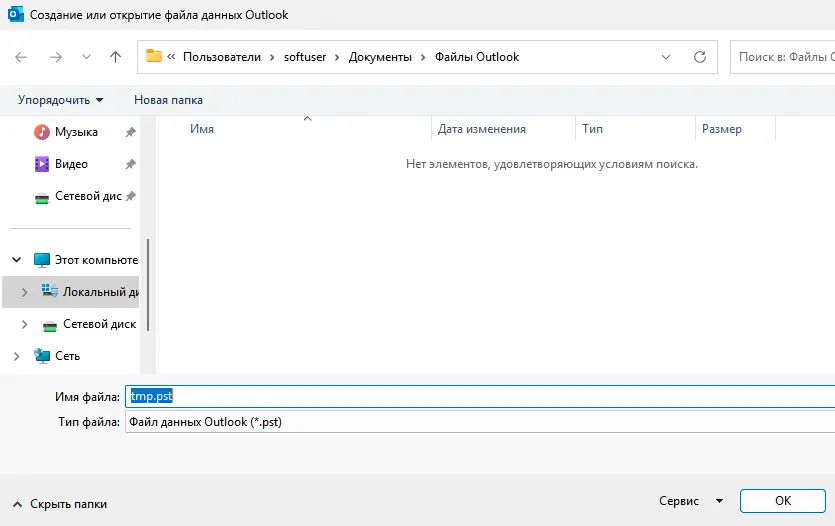This screenshot has height=526, width=835.
Task: Click the Видео film icon
Action: pos(42,164)
